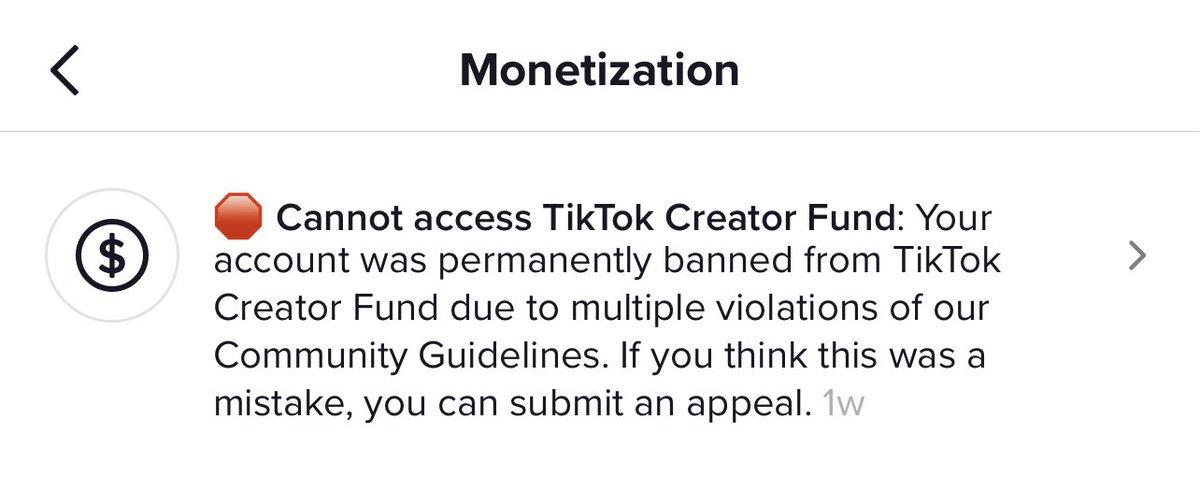This screenshot has height=492, width=1200.
Task: Click the 'Guidelines.' word in the message
Action: click(506, 357)
